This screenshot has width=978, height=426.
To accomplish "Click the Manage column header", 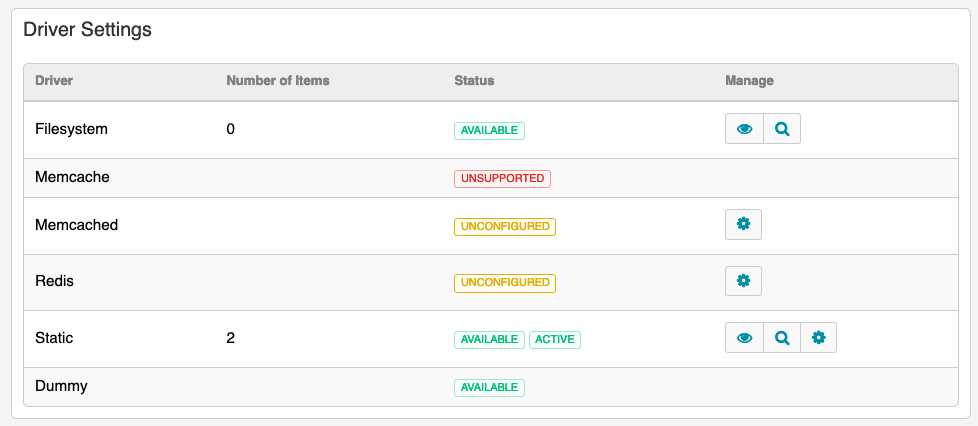I will click(749, 81).
